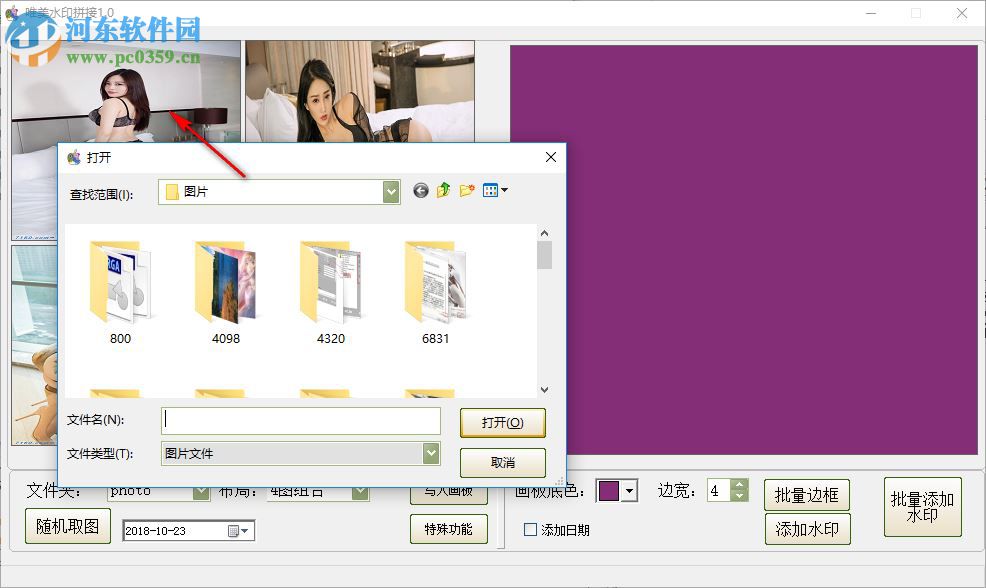
Task: Select the 6831 folder
Action: [x=435, y=292]
